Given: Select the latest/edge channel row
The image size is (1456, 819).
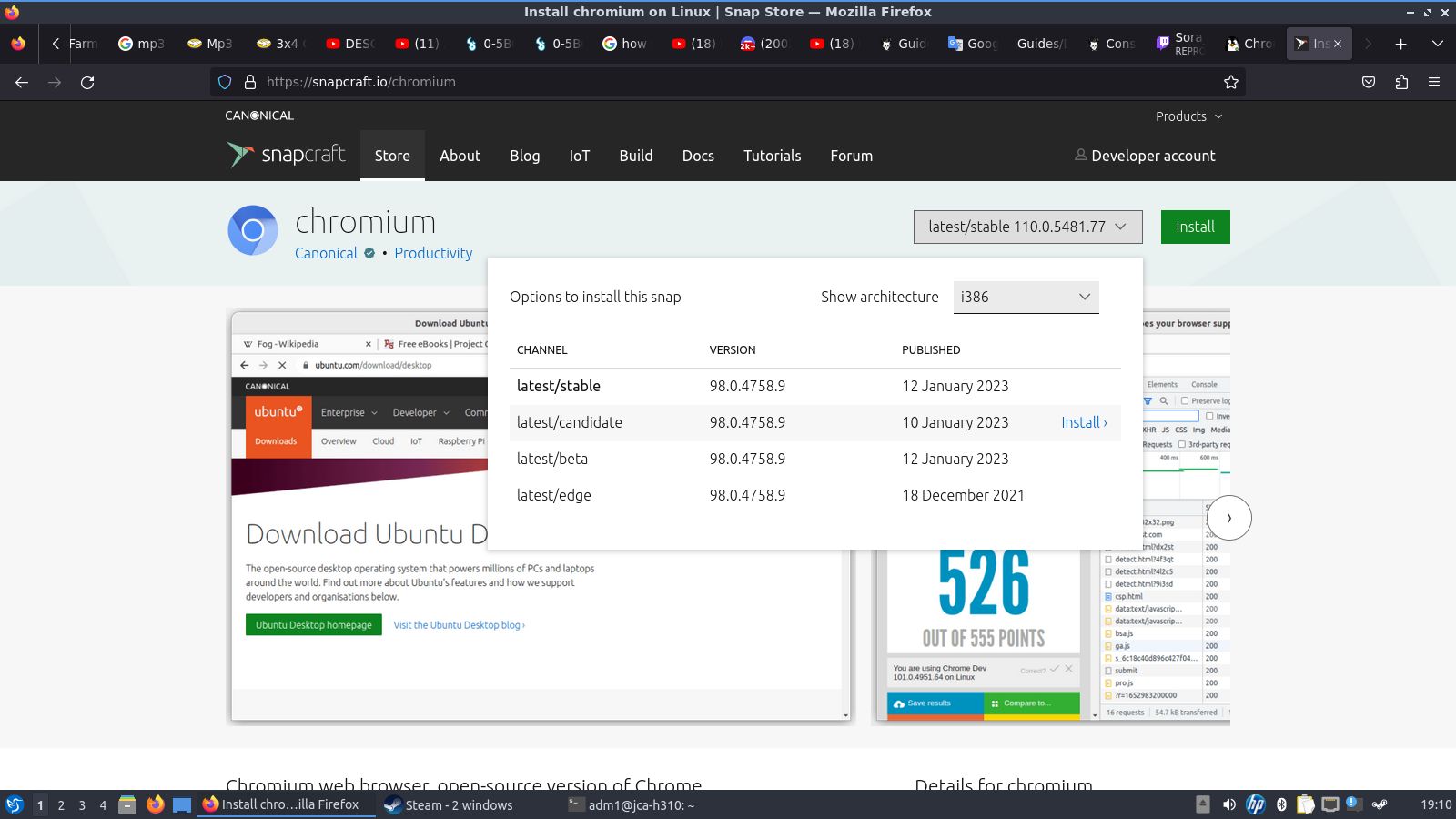Looking at the screenshot, I should tap(815, 495).
